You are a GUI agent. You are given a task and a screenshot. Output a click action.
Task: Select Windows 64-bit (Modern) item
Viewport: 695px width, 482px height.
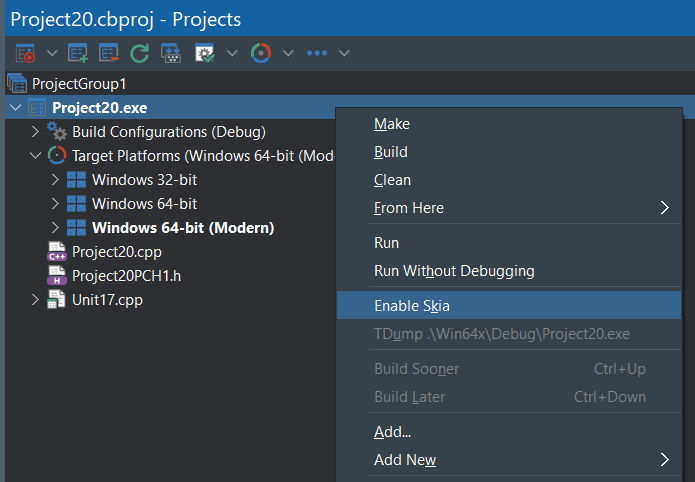pyautogui.click(x=183, y=227)
